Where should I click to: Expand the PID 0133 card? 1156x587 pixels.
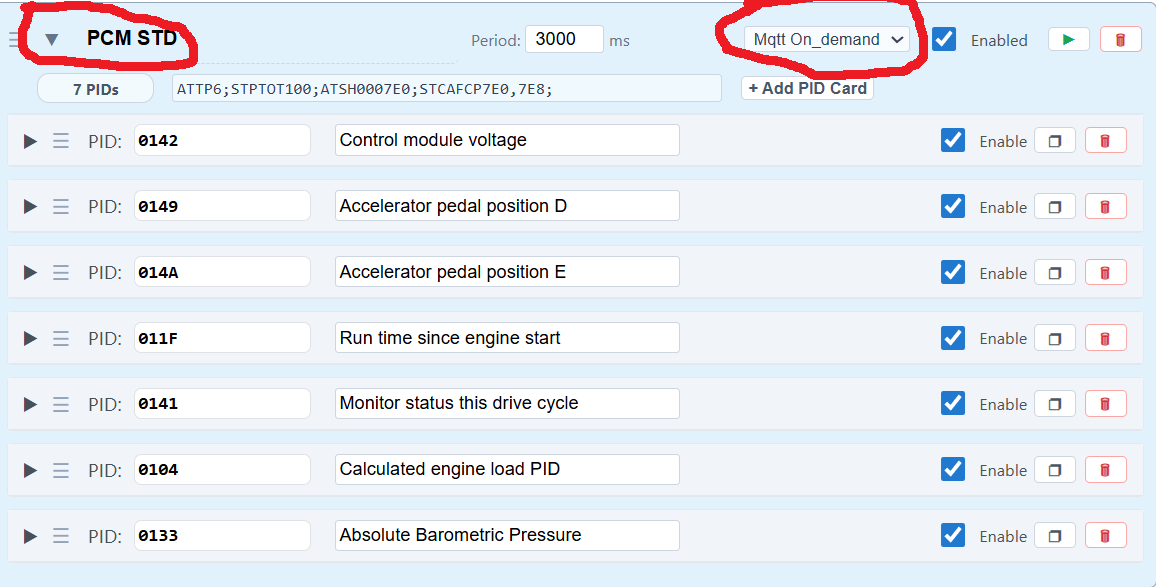coord(29,535)
